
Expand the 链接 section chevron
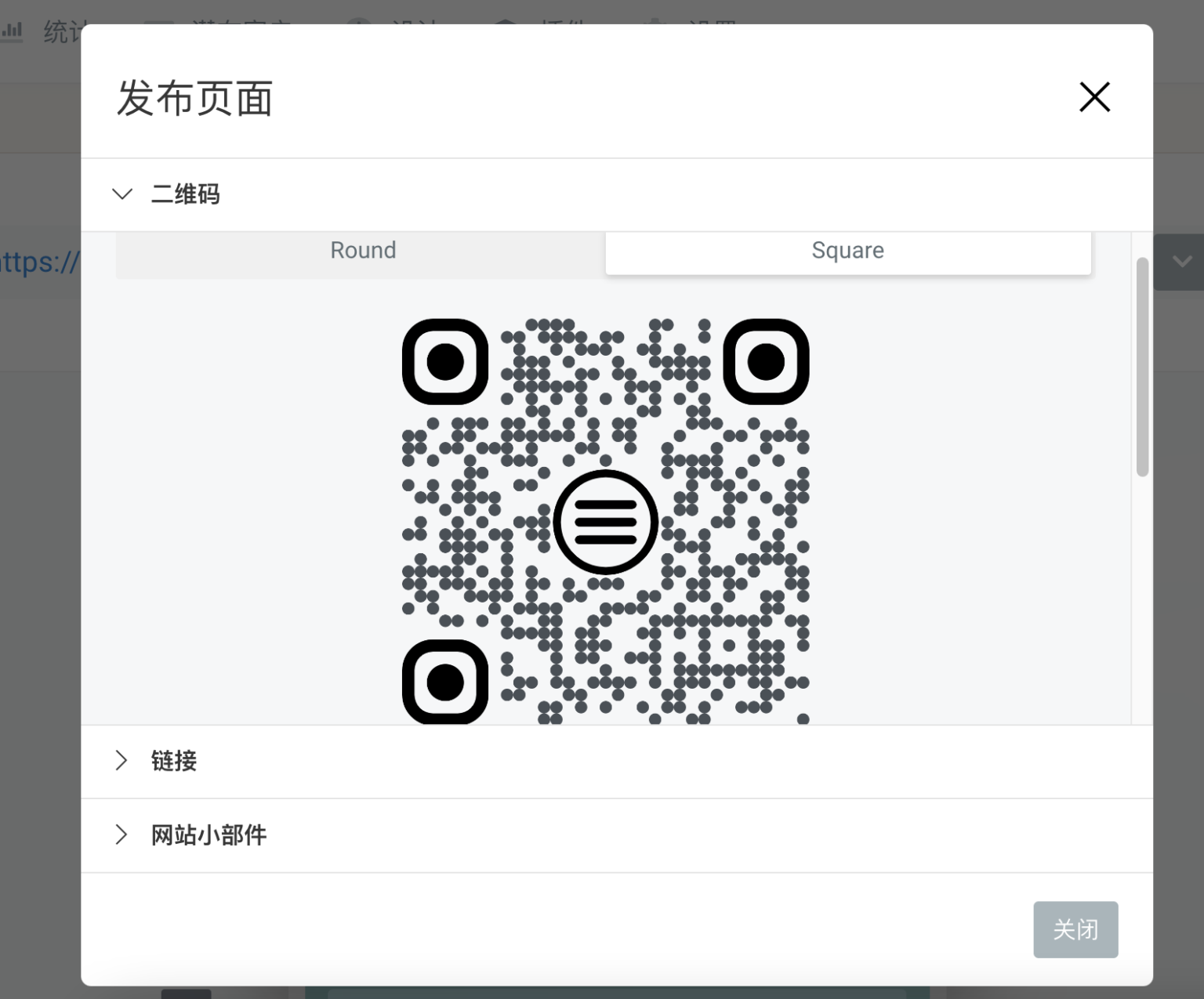tap(121, 760)
